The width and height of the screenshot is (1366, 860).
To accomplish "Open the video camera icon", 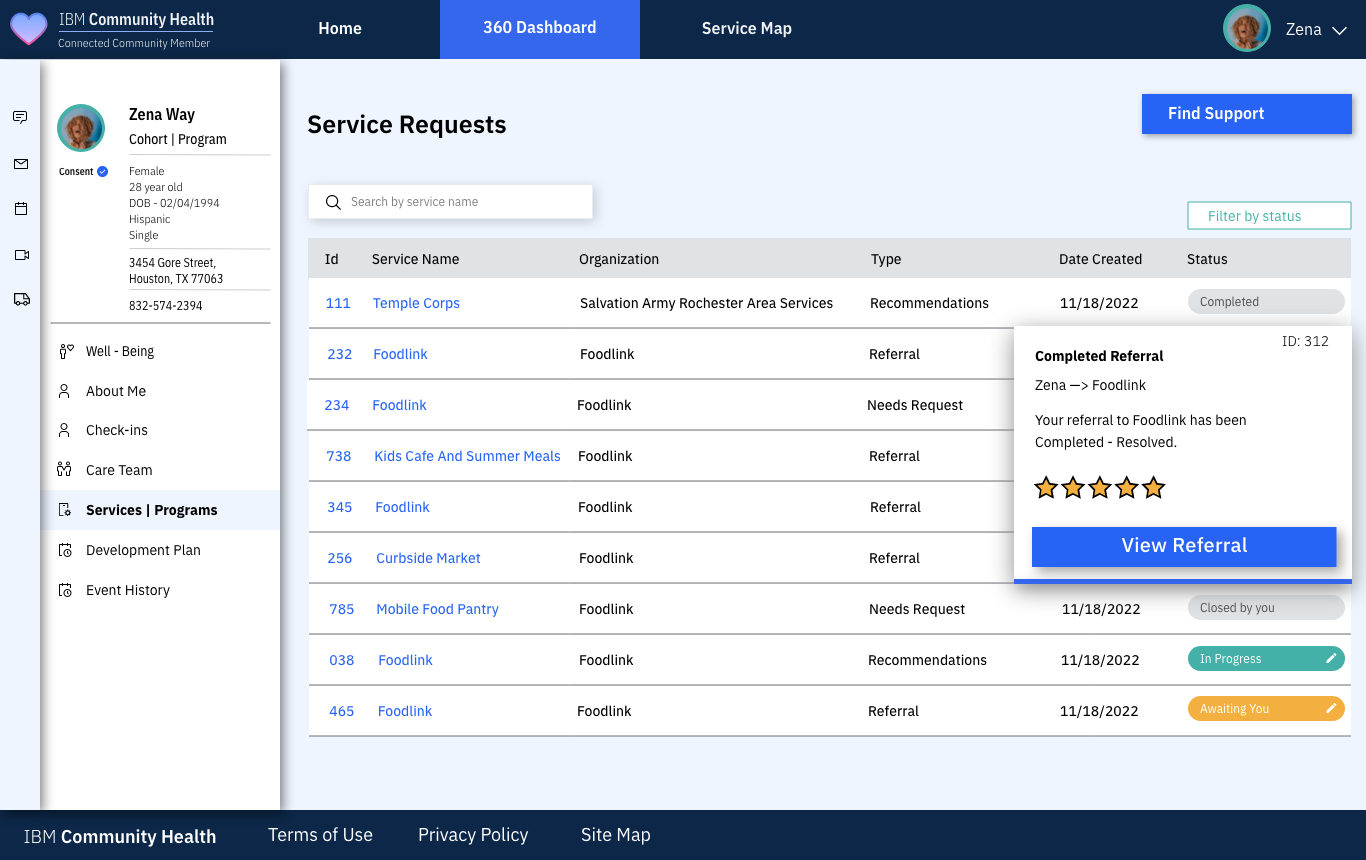I will click(21, 255).
